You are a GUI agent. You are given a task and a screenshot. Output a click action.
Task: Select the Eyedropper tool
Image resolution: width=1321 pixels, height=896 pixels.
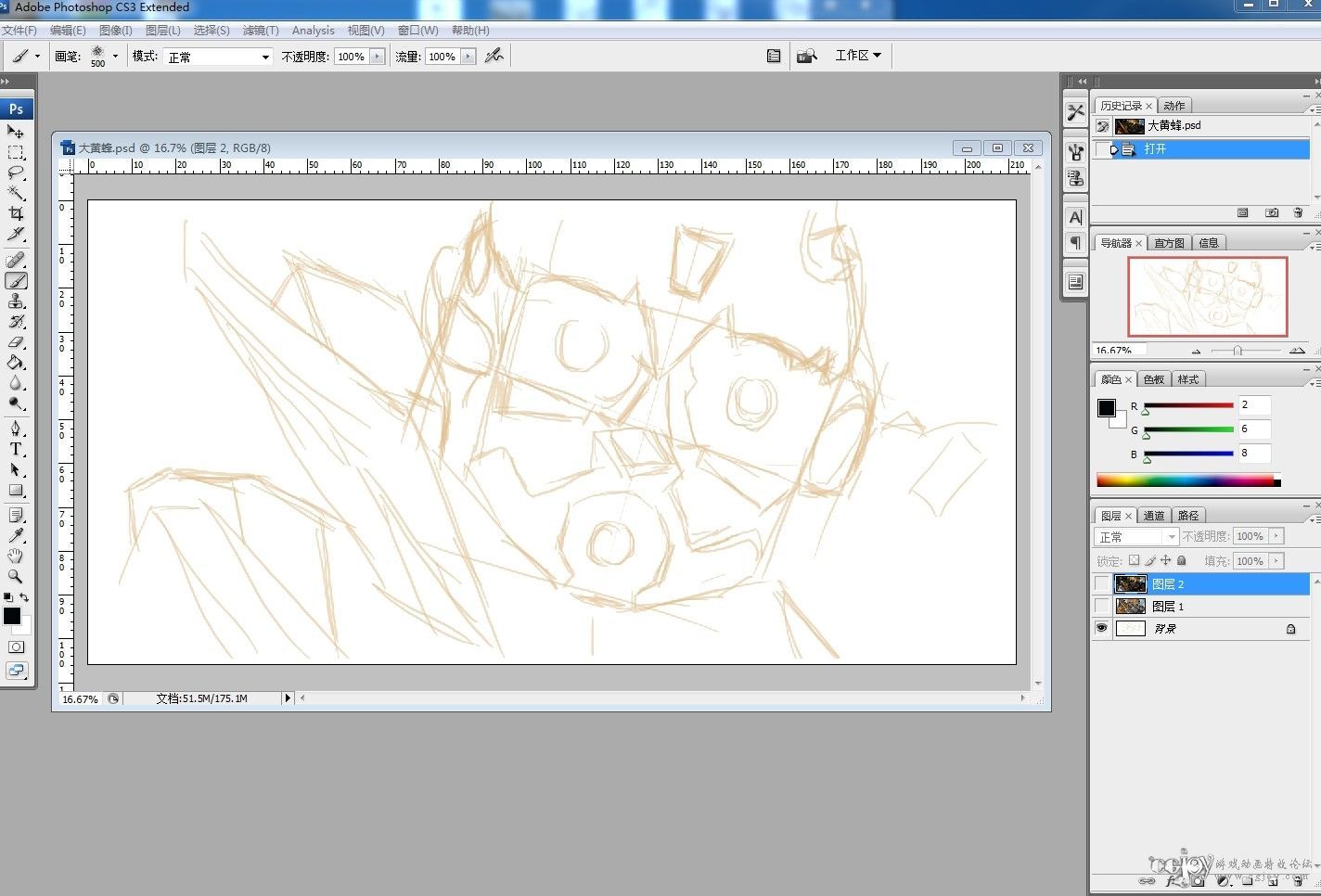(x=16, y=536)
